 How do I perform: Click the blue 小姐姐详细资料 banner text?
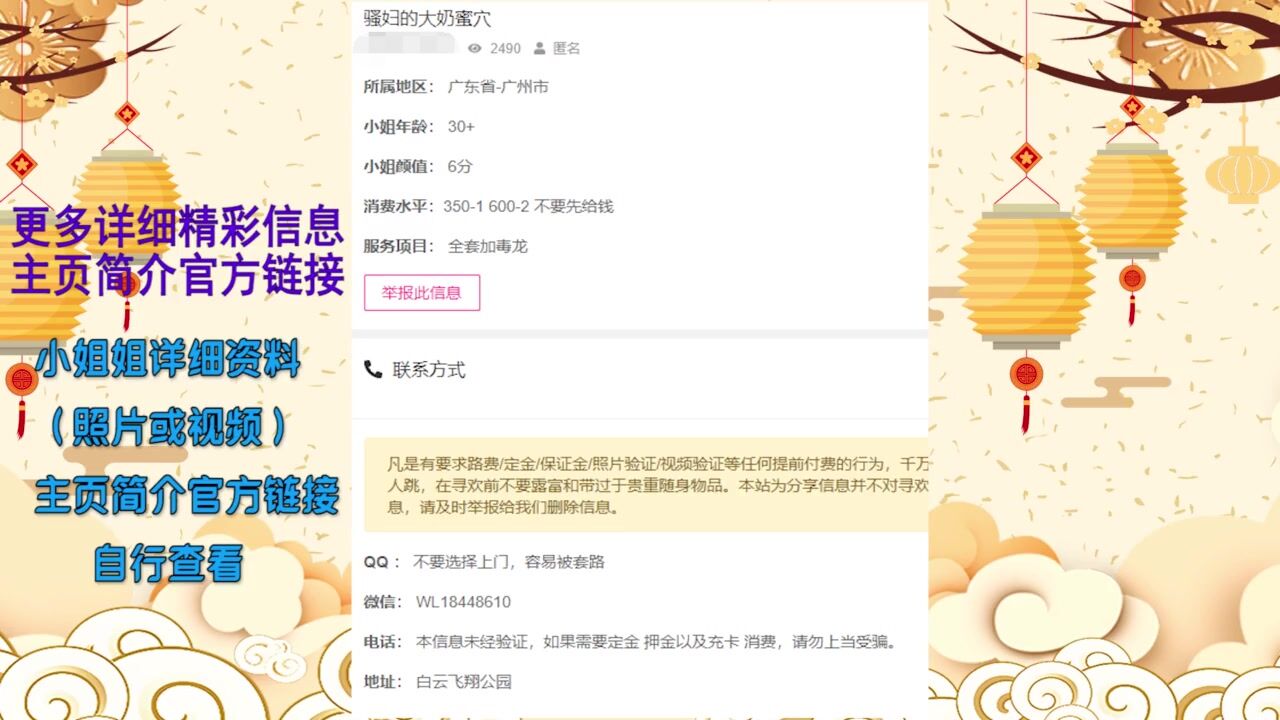pyautogui.click(x=168, y=358)
